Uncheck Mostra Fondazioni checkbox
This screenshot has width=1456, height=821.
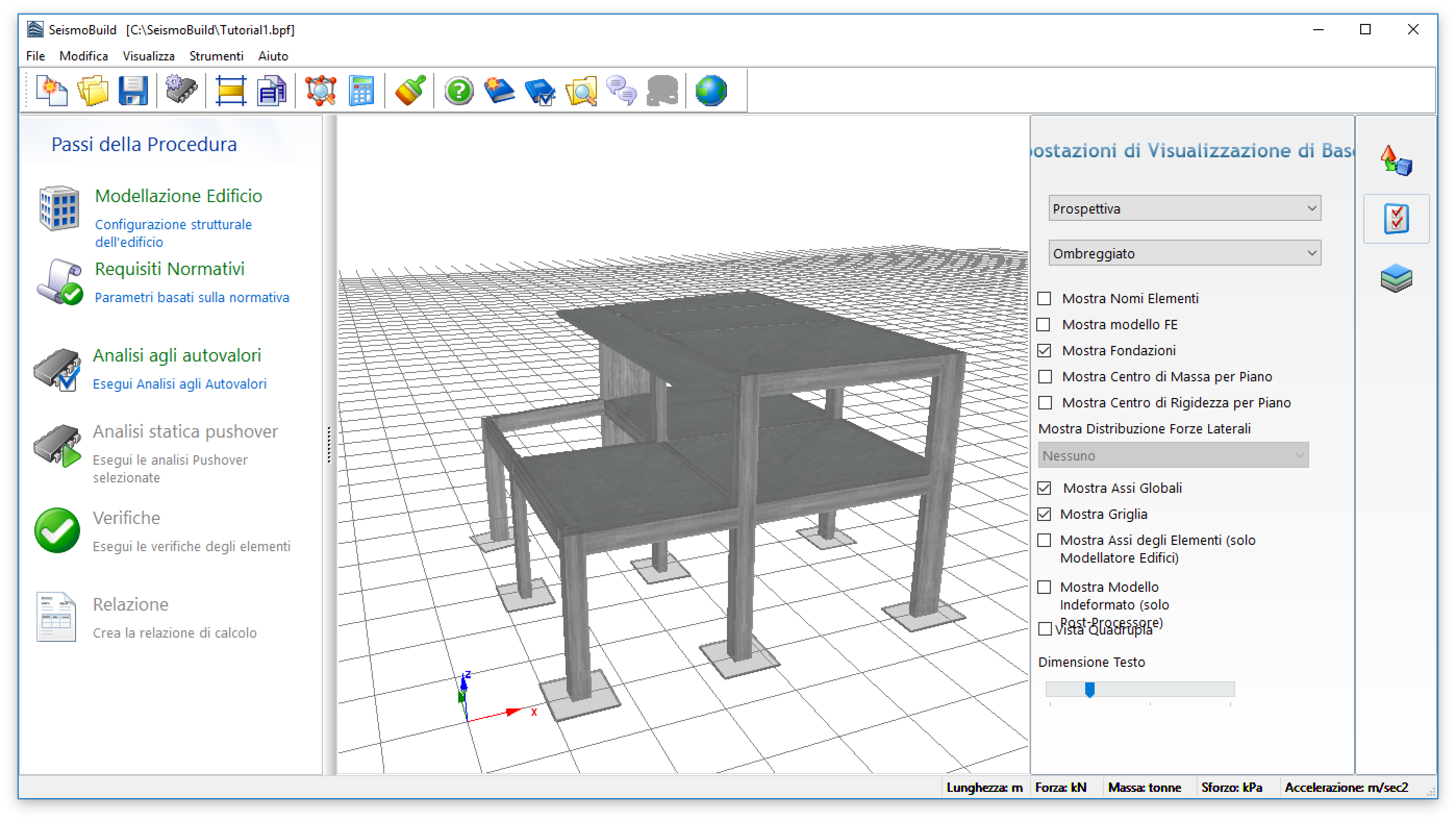click(x=1045, y=351)
